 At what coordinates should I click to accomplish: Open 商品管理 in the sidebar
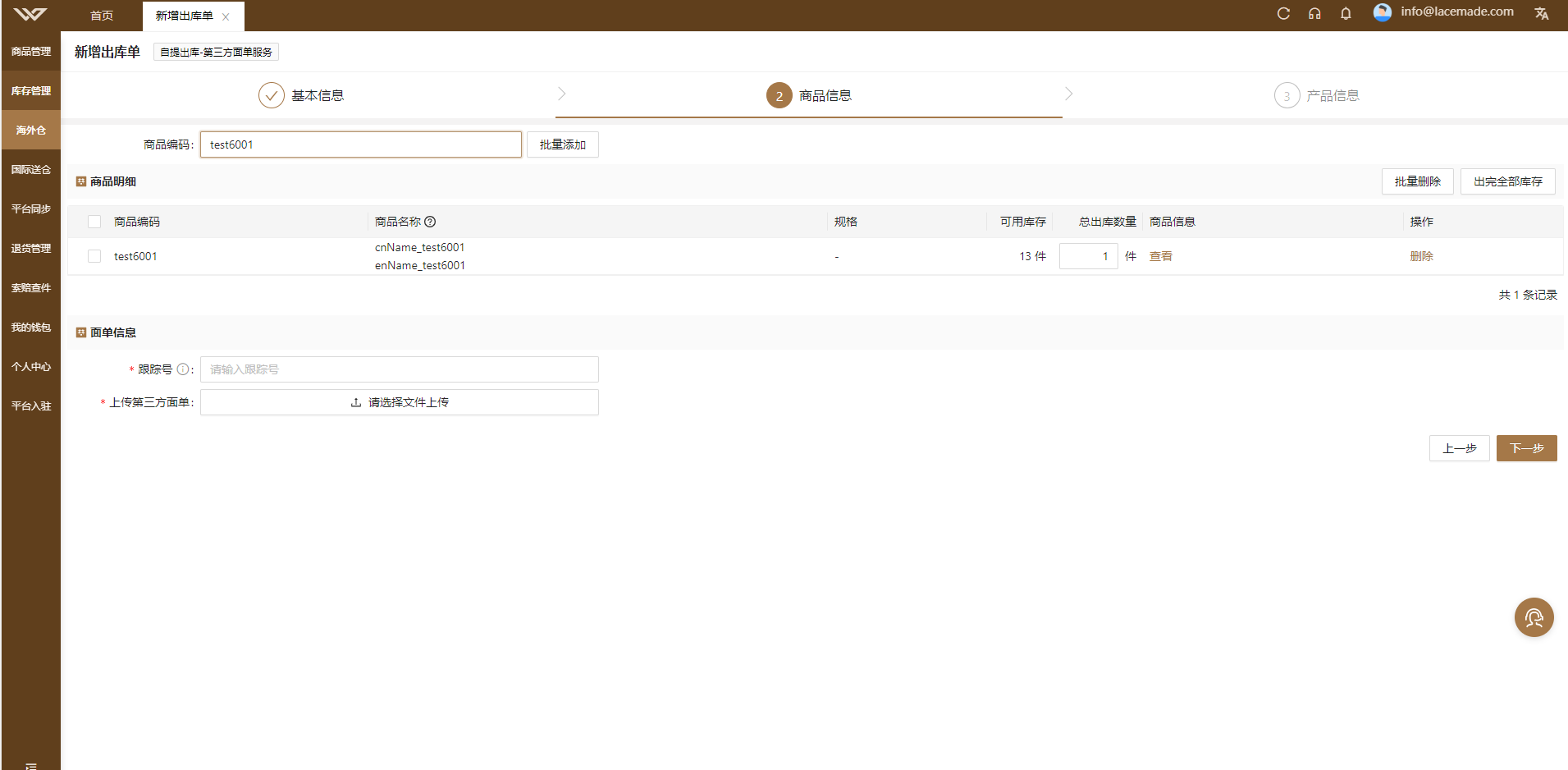click(x=31, y=51)
